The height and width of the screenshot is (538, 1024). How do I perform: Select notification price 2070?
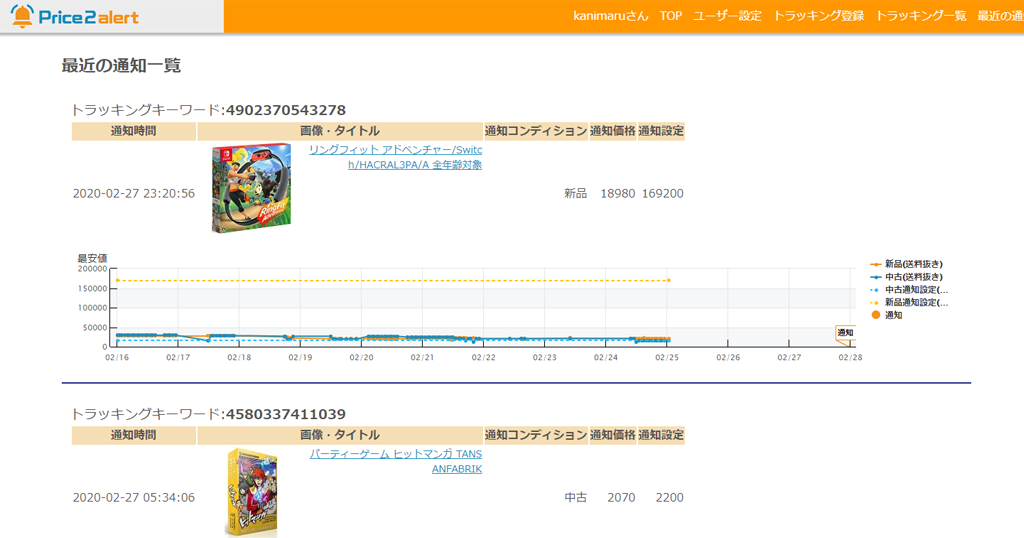point(621,498)
